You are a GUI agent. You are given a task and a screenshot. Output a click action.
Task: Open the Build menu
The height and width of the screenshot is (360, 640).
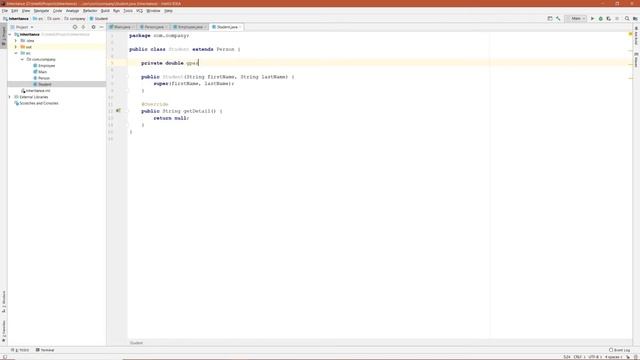coord(105,11)
